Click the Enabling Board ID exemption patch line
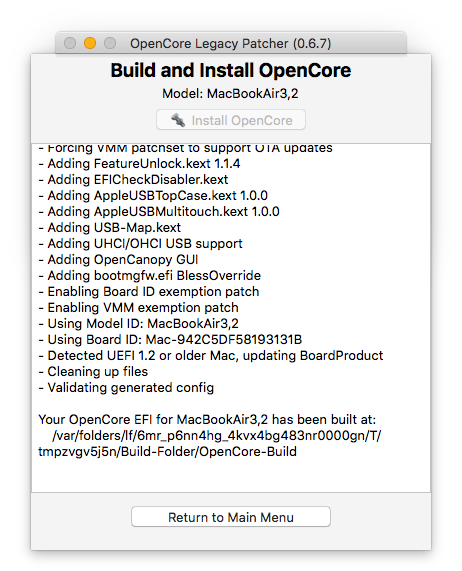 [x=149, y=292]
